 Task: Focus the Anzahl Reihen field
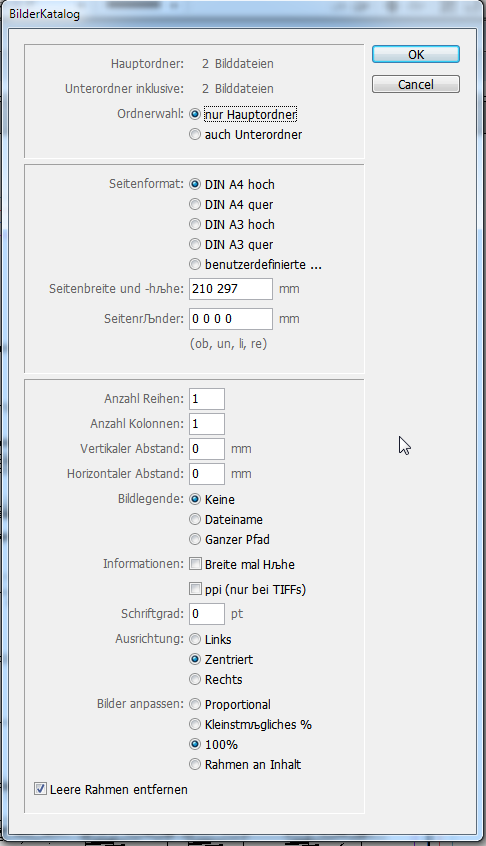click(207, 399)
